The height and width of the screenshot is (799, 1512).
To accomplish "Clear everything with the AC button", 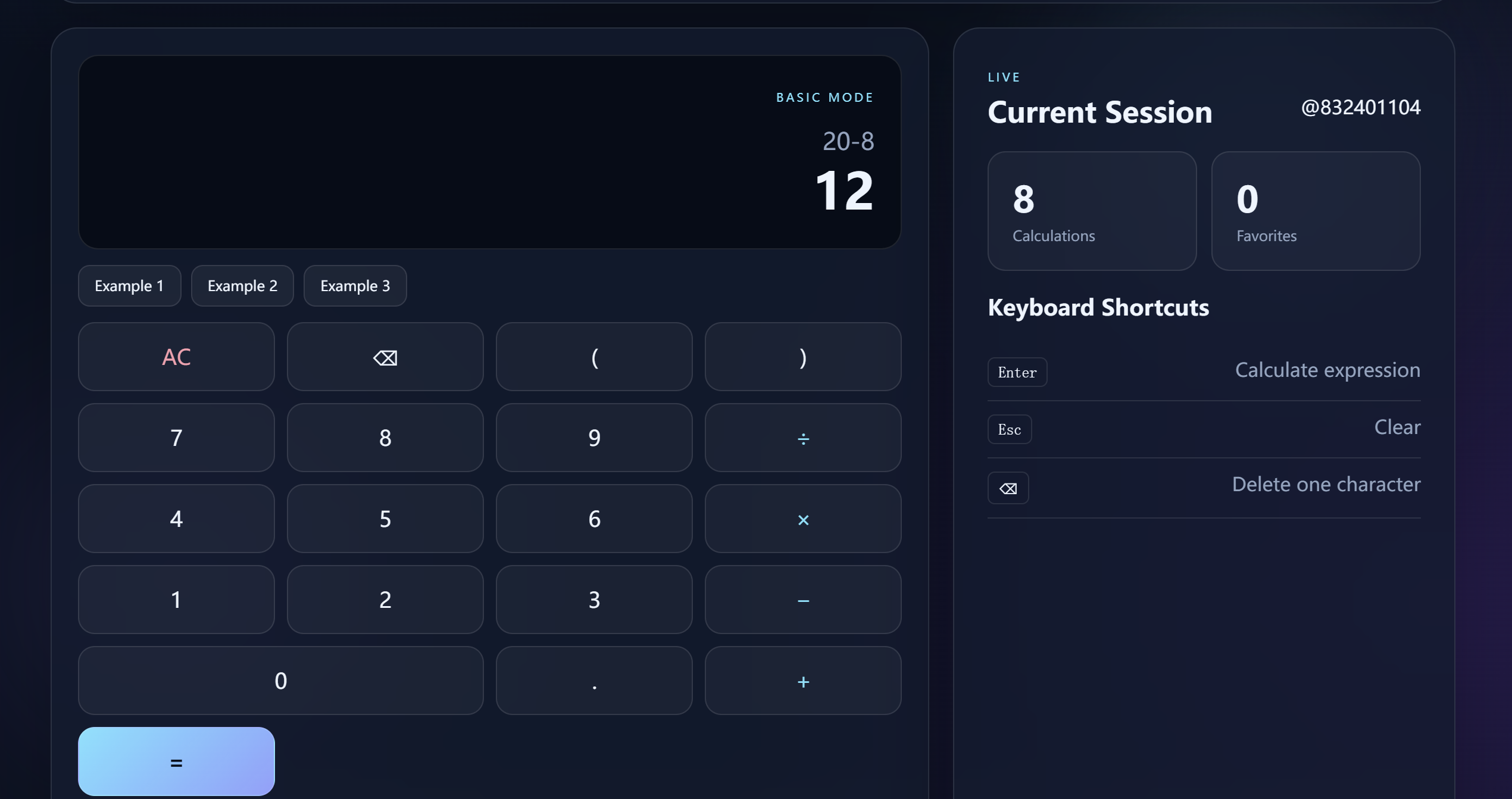I will click(176, 357).
